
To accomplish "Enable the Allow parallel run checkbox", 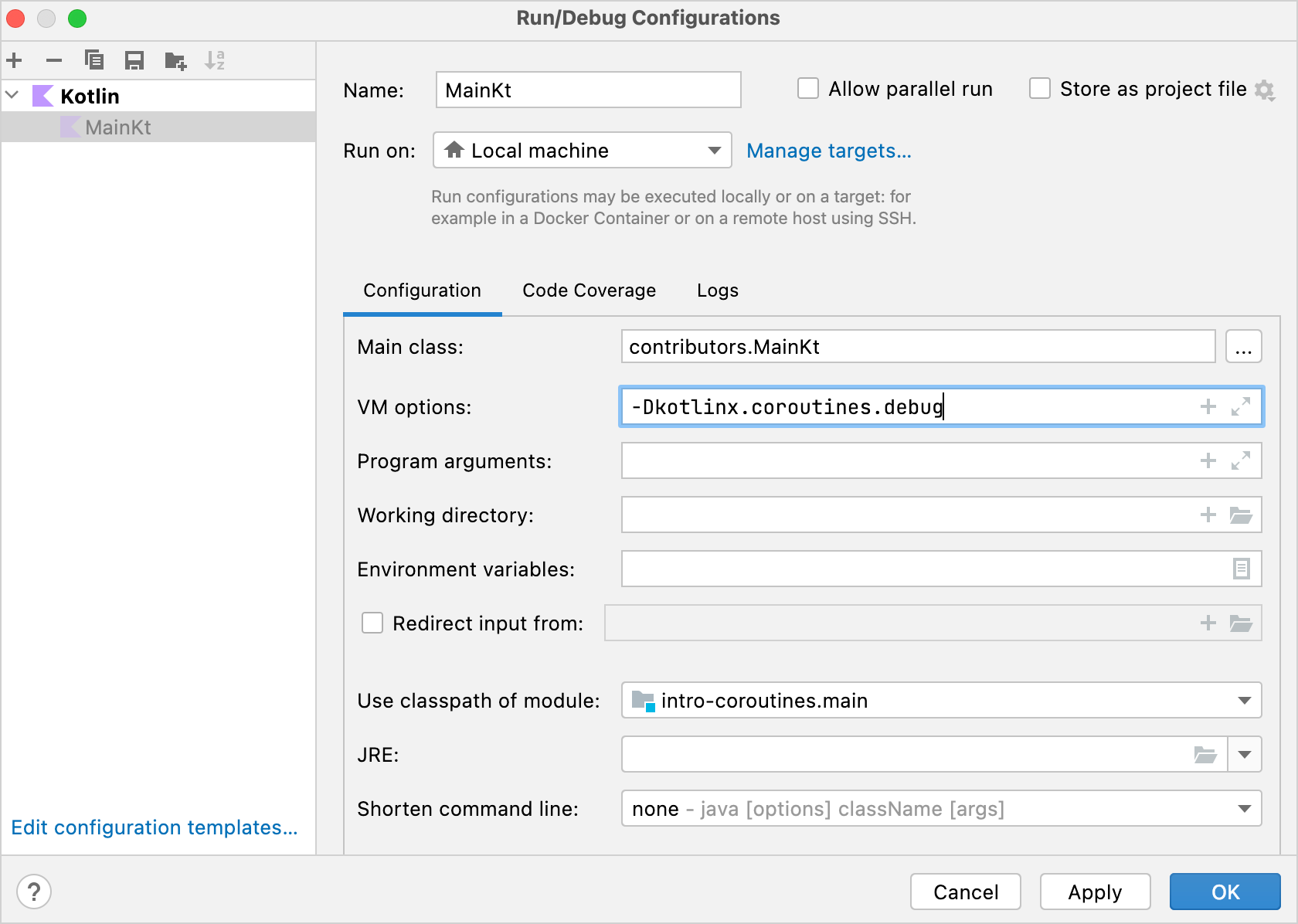I will 808,89.
